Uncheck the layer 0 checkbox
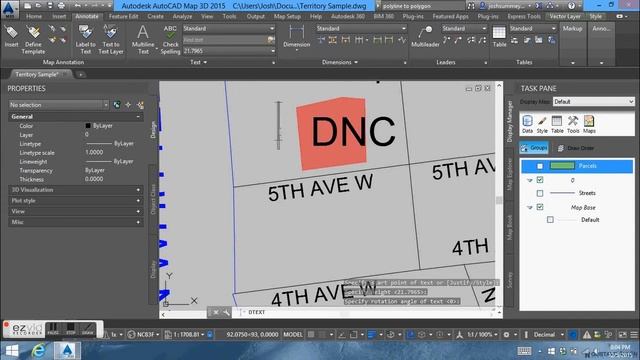 540,180
